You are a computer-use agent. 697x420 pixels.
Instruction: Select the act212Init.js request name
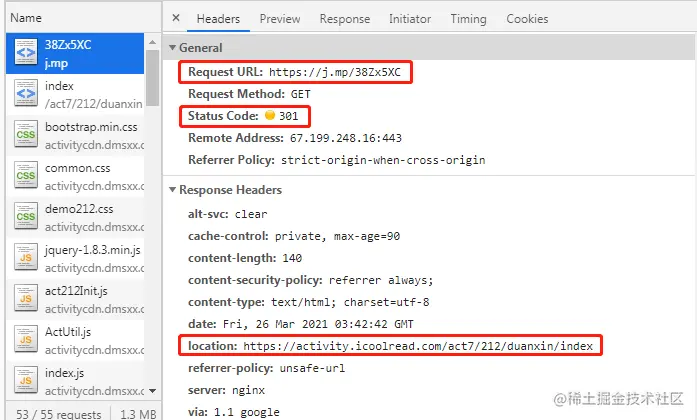[76, 291]
